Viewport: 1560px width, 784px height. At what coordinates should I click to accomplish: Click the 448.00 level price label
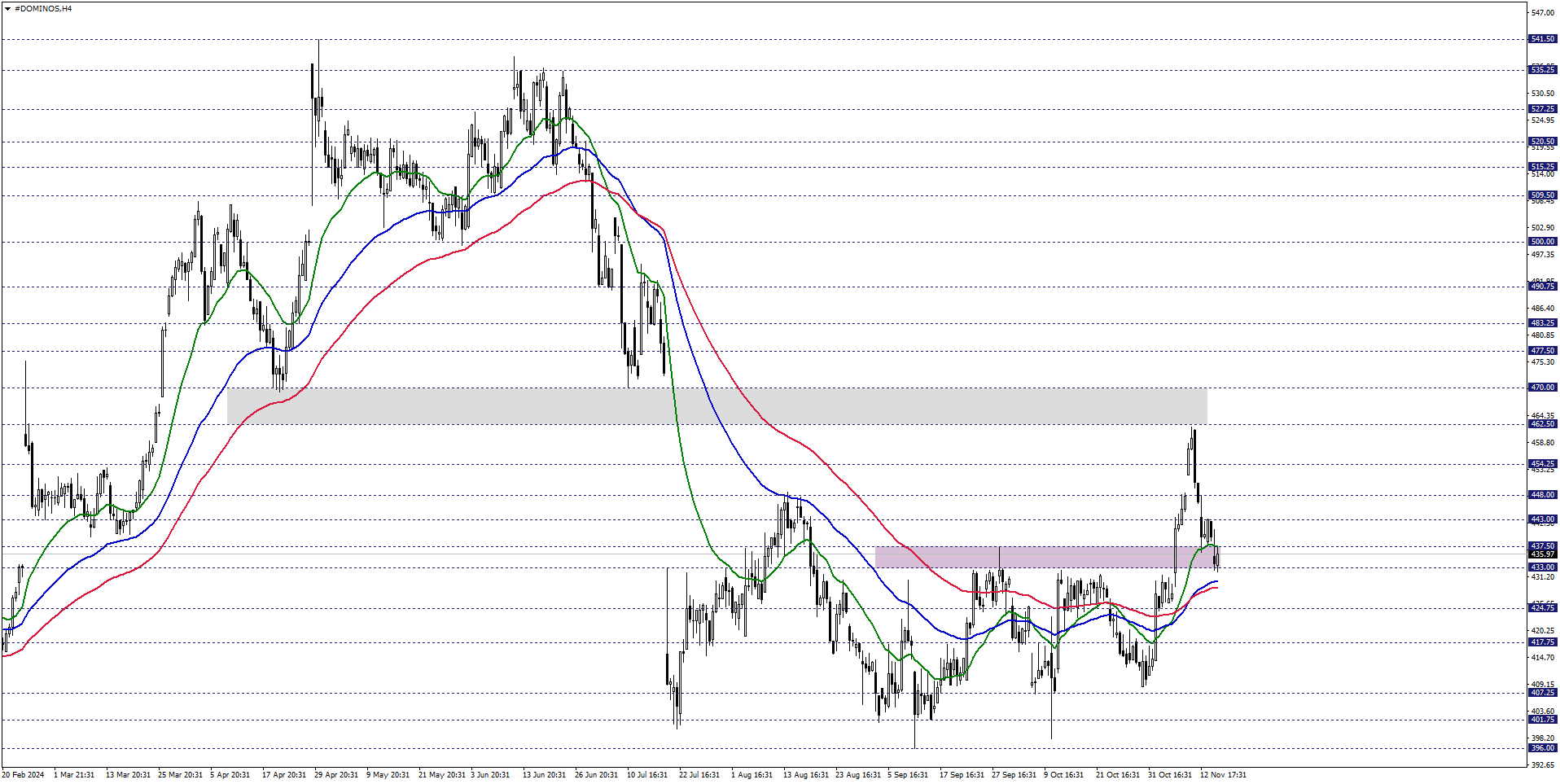click(1542, 495)
